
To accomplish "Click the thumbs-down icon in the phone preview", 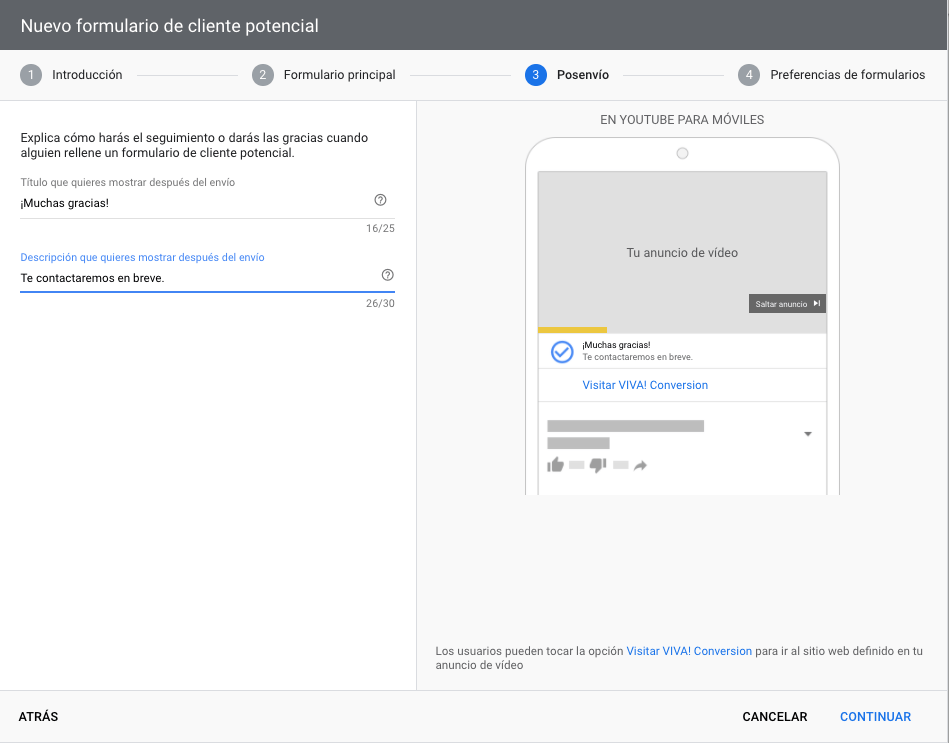I will click(x=598, y=465).
